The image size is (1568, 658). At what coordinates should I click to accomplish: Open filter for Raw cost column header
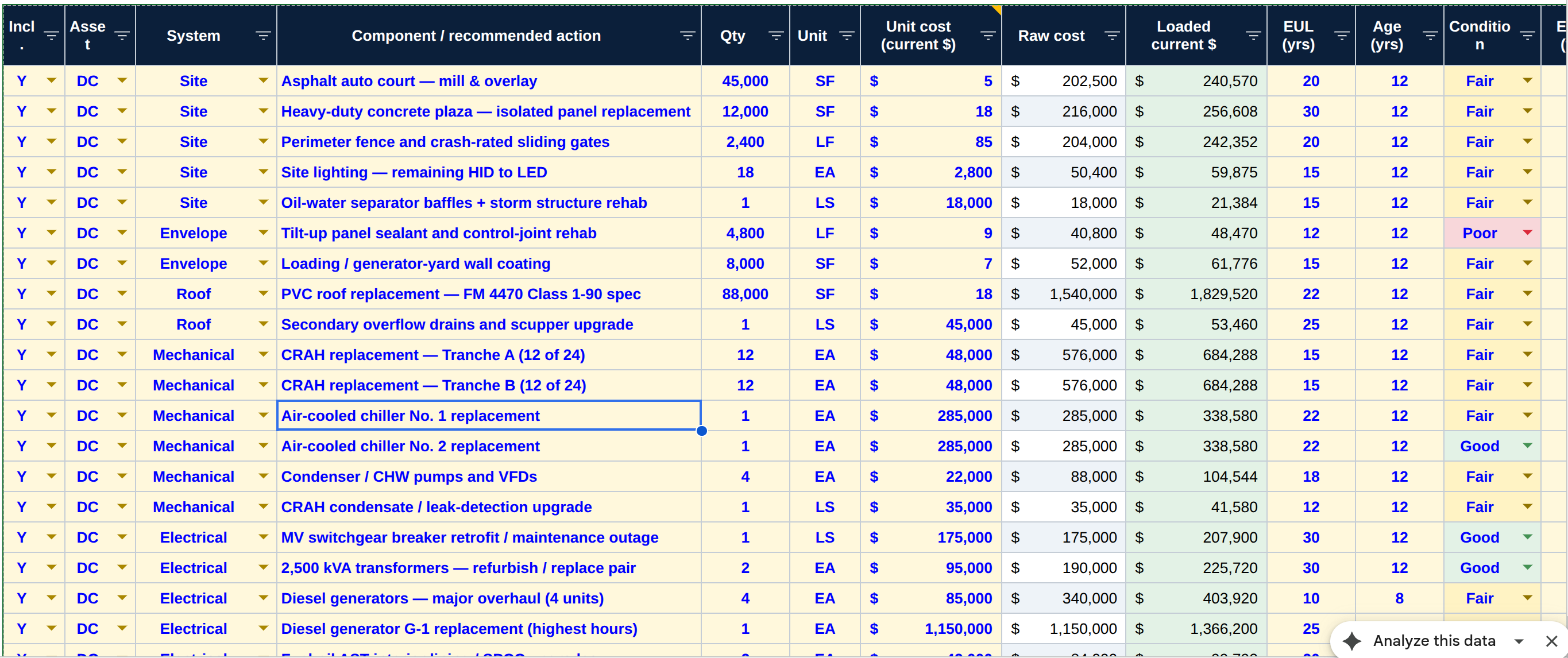(x=1111, y=36)
